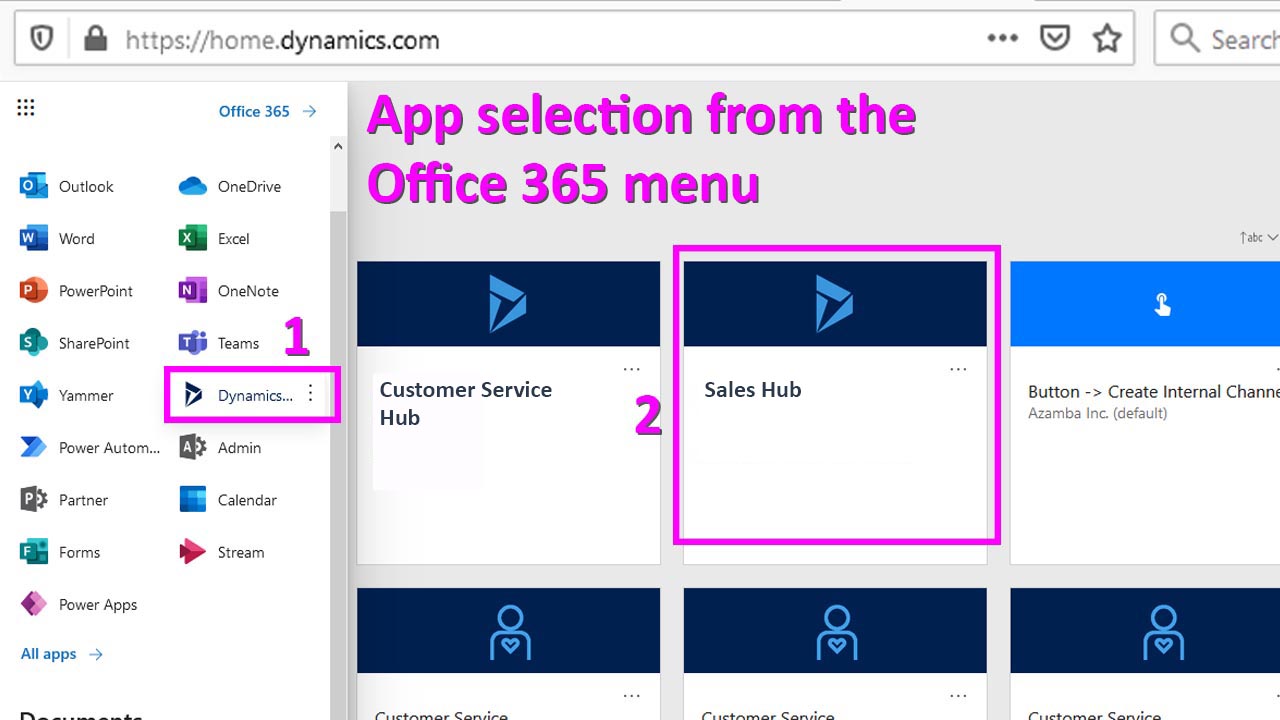
Task: Click the browser Search box
Action: [x=1217, y=39]
